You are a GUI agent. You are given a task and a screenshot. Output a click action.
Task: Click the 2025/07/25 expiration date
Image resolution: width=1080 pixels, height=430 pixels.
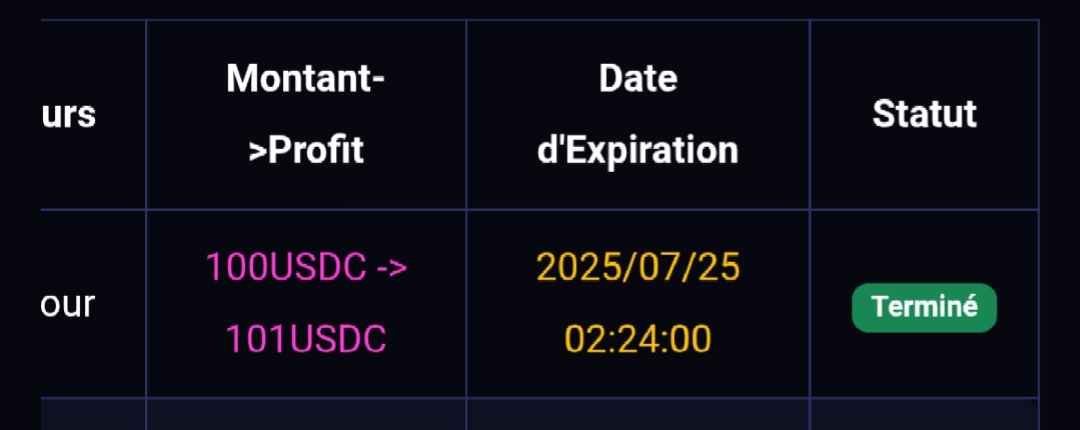click(x=638, y=267)
